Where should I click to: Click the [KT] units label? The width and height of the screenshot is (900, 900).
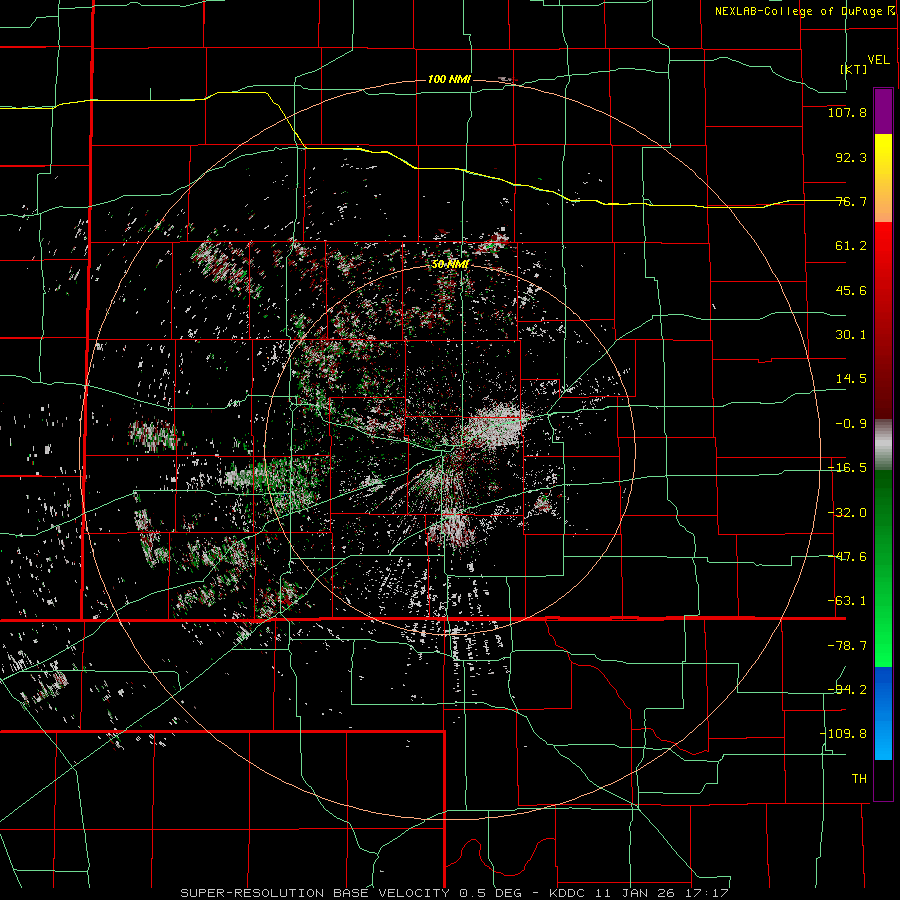(854, 69)
